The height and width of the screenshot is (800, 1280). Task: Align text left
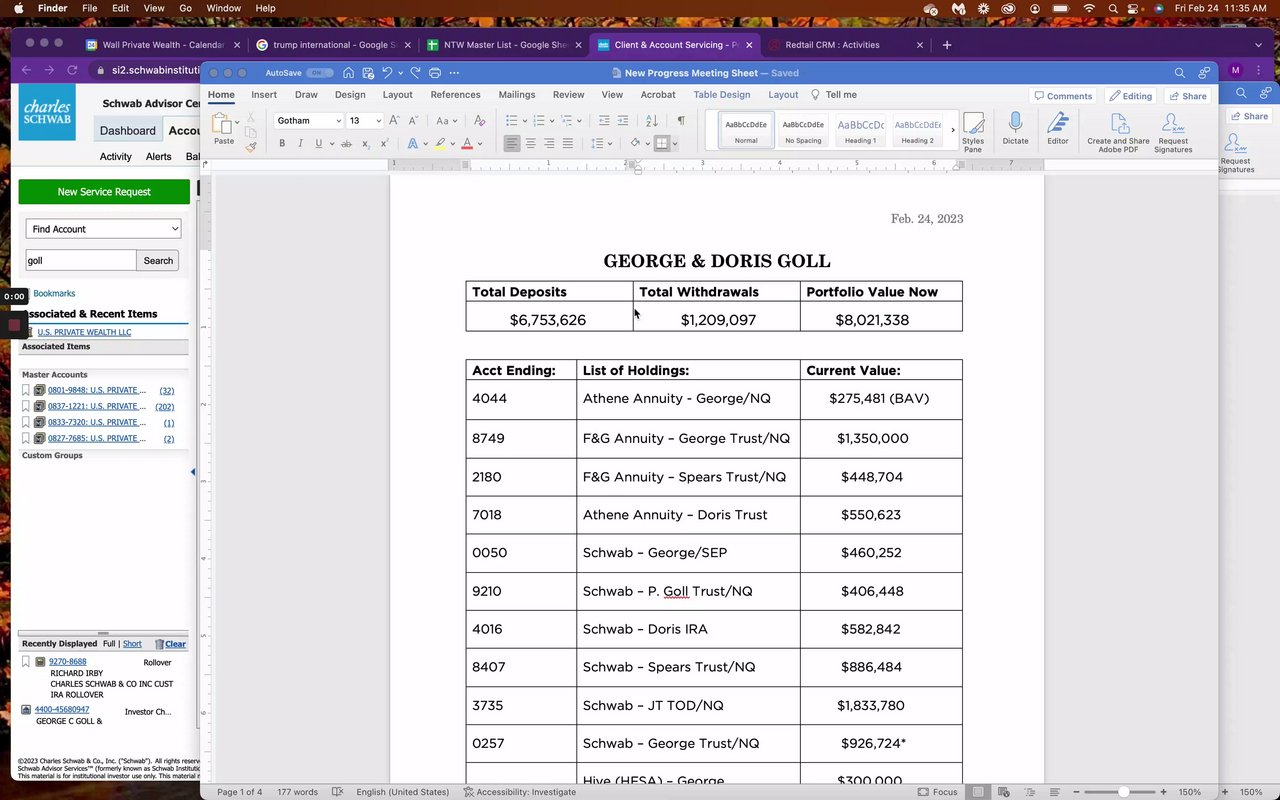point(512,144)
